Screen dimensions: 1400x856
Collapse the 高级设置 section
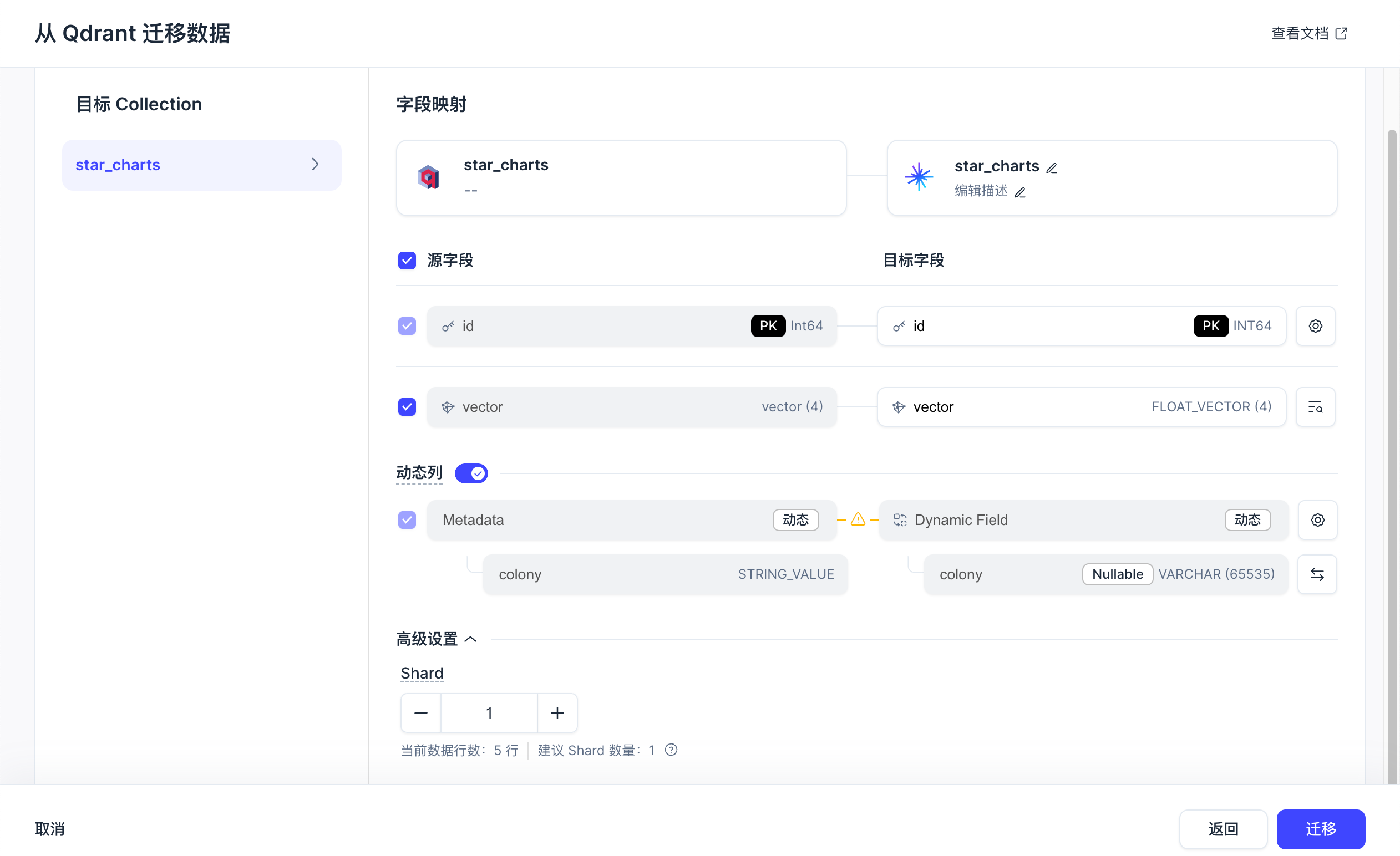tap(471, 639)
